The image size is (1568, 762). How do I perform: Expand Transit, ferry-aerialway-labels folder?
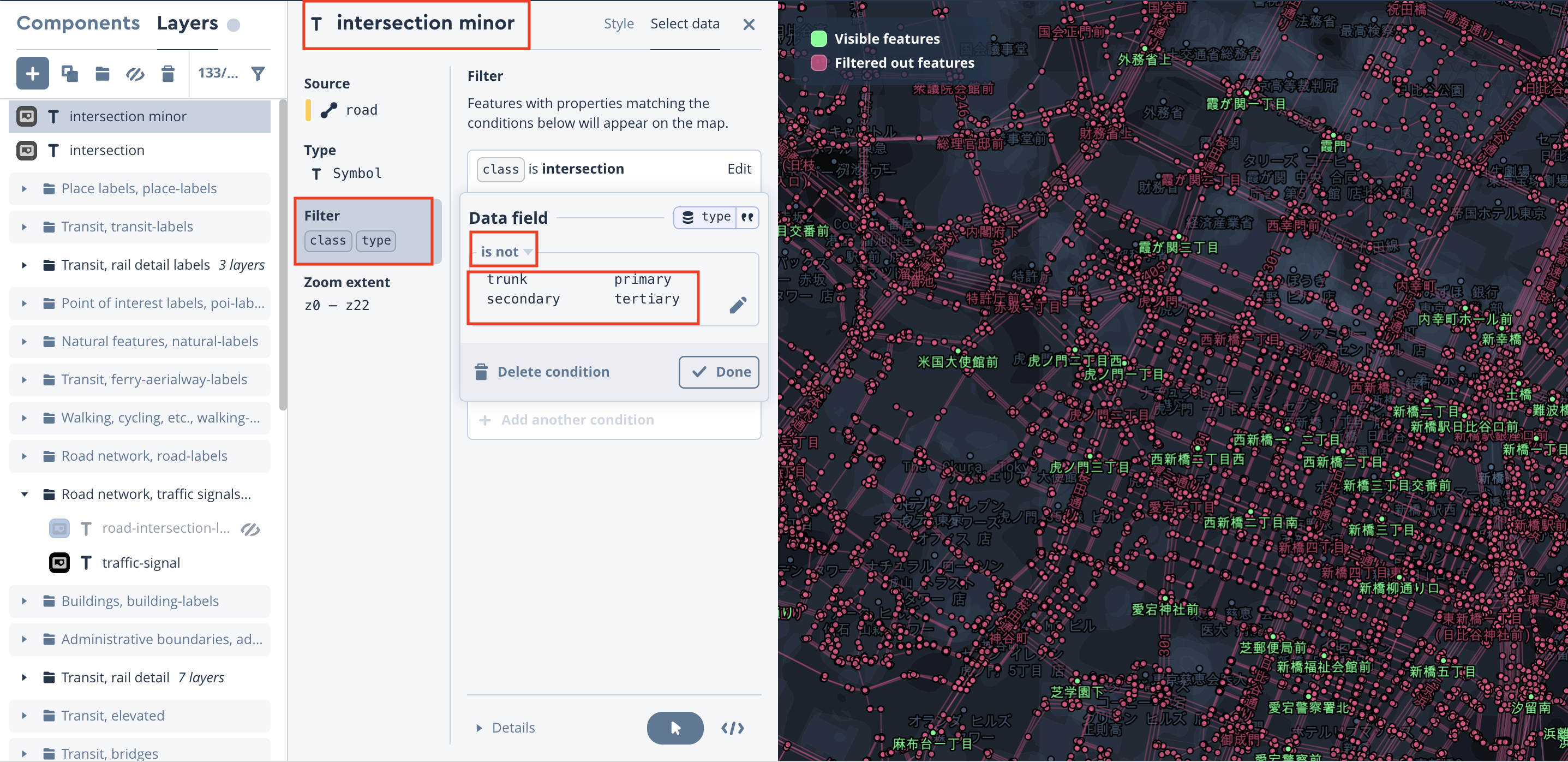pos(25,380)
